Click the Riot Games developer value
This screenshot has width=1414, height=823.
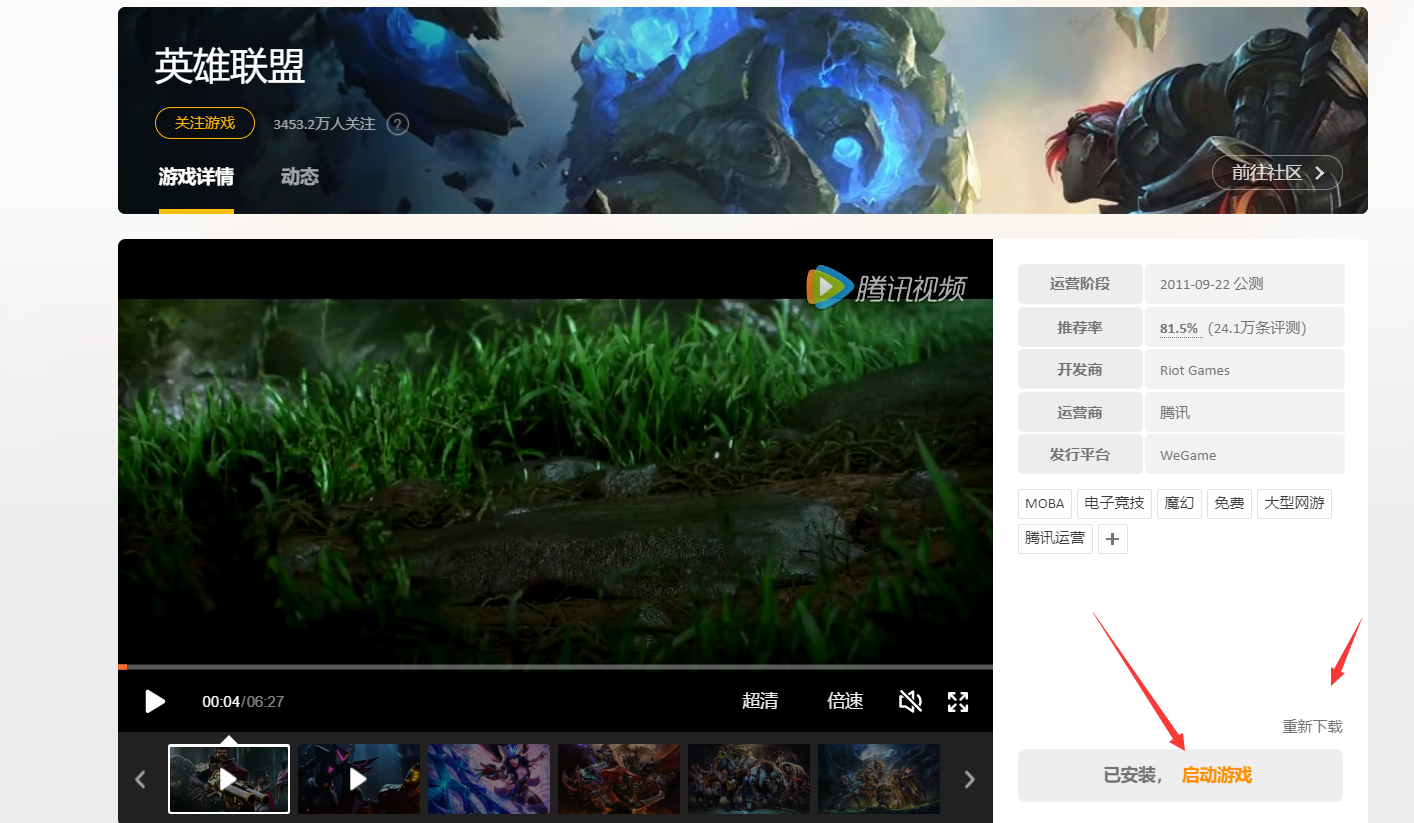(x=1195, y=370)
